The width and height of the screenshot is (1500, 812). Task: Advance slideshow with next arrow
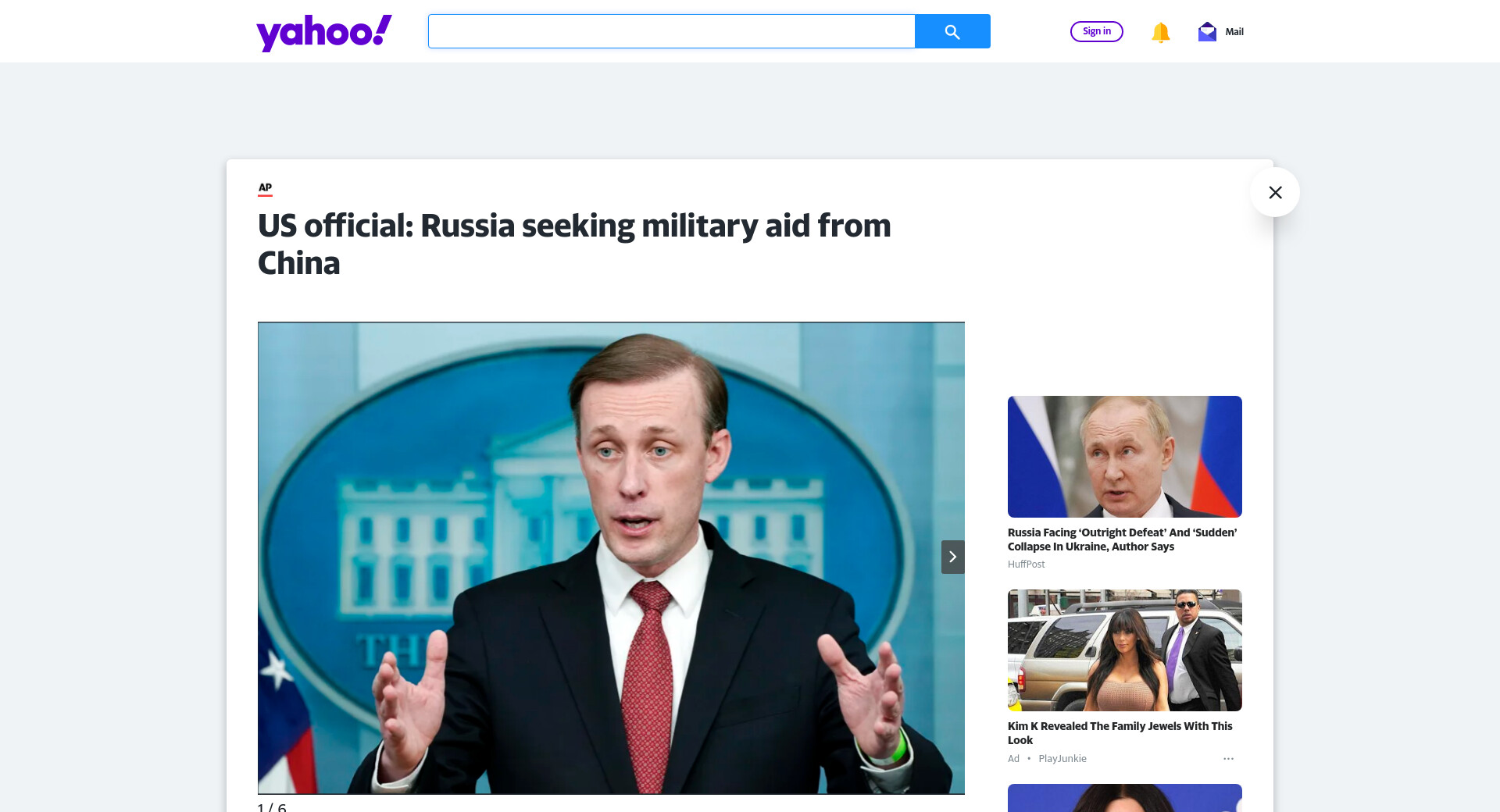tap(953, 557)
